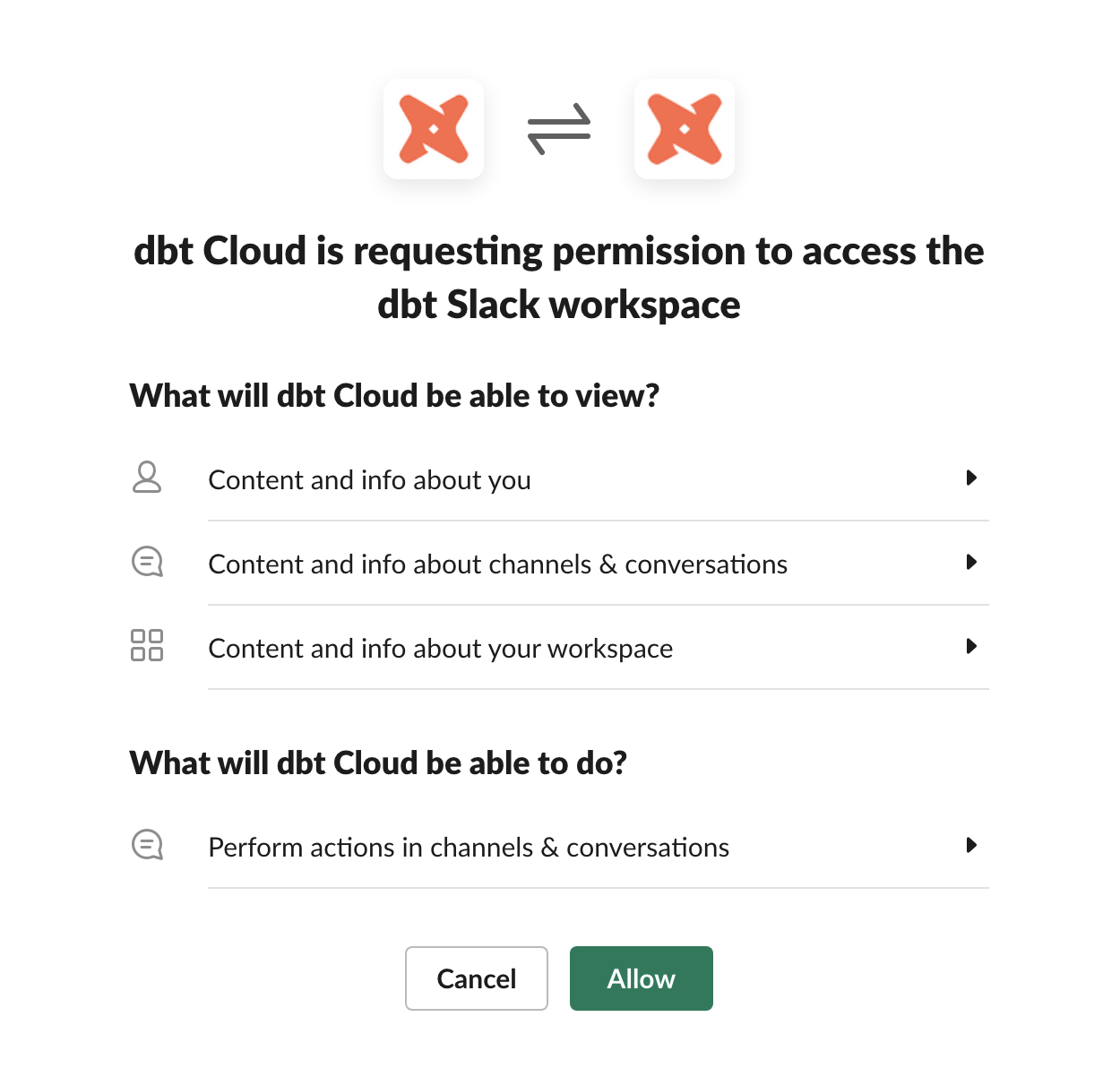Click the rounded tile behind the left dbt logo
1120x1077 pixels.
(x=434, y=129)
